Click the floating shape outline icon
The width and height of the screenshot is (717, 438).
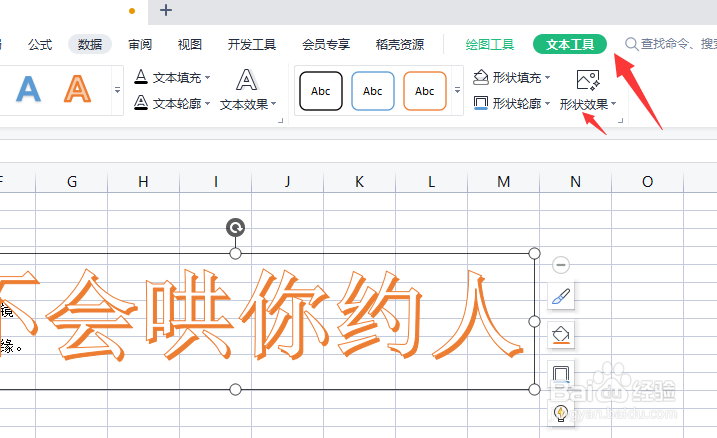click(561, 373)
